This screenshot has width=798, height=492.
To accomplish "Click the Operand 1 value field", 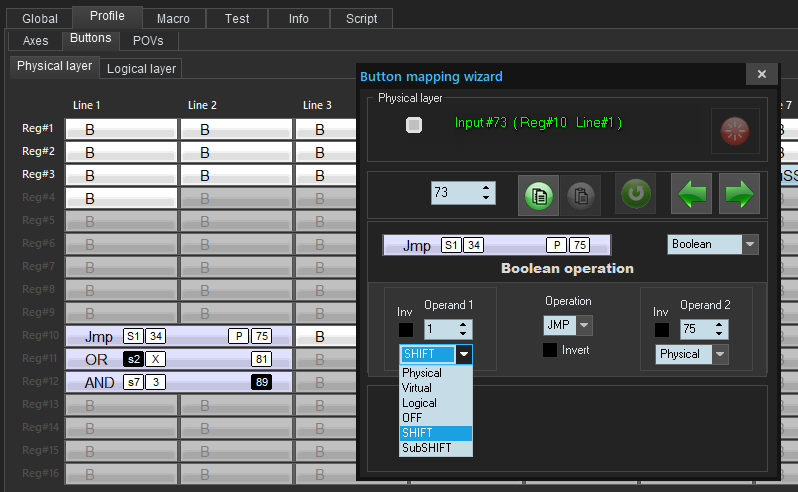I will (441, 329).
